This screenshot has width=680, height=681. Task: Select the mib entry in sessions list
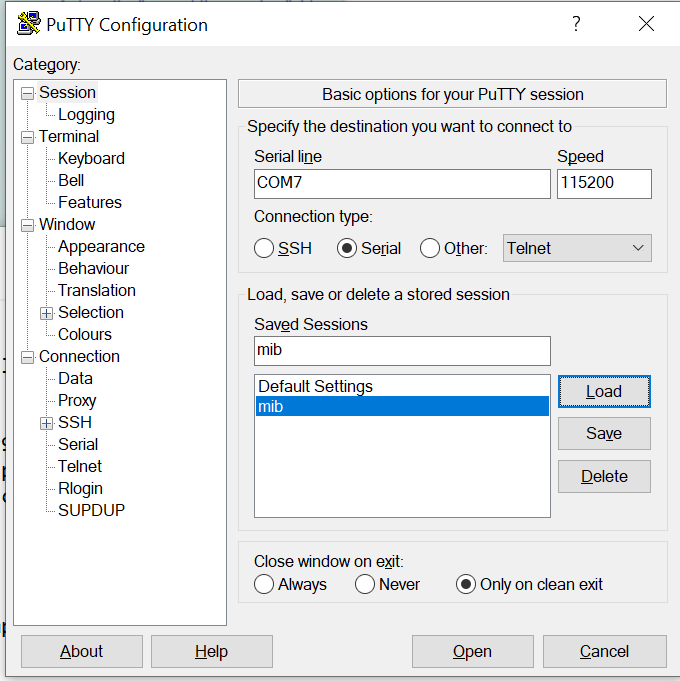coord(402,406)
